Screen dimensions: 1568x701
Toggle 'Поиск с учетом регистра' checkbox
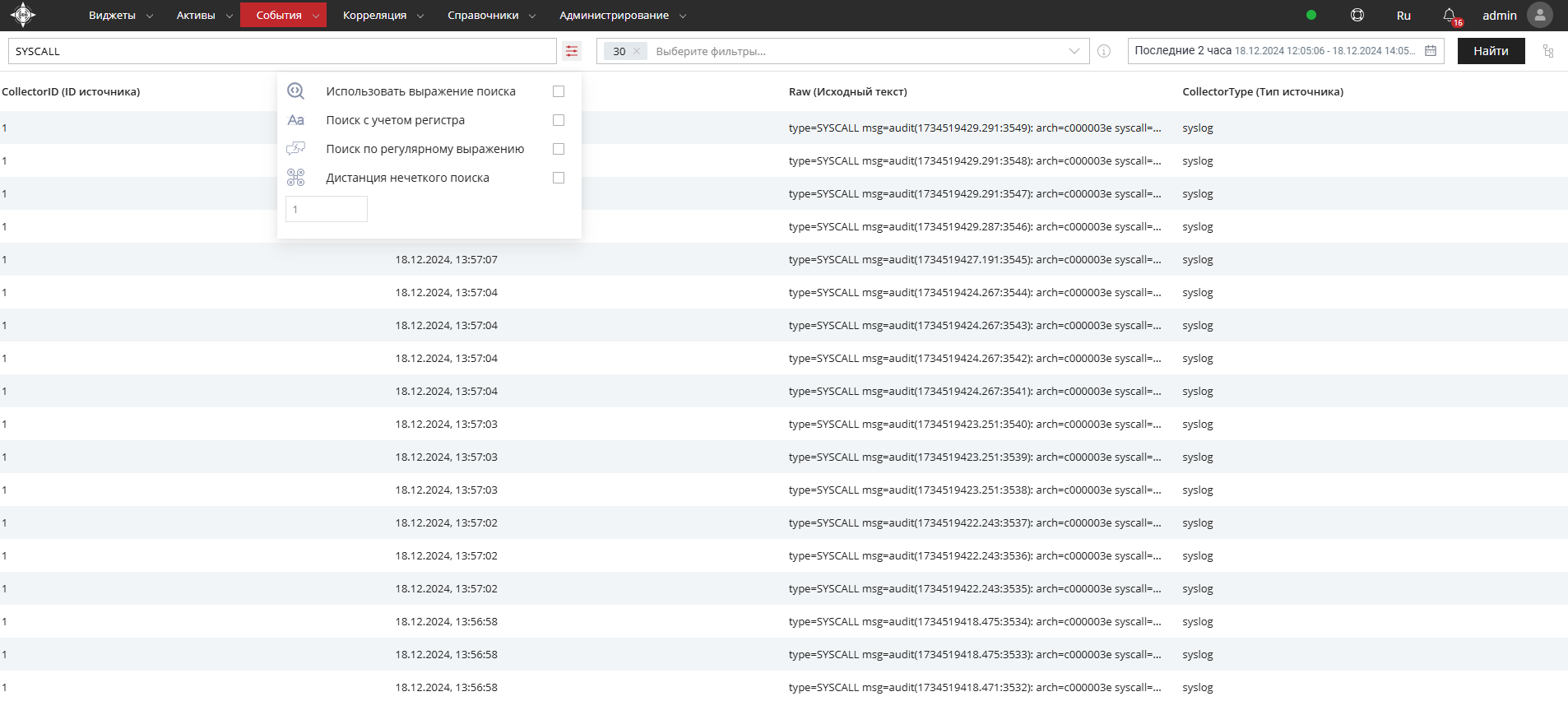(x=559, y=120)
